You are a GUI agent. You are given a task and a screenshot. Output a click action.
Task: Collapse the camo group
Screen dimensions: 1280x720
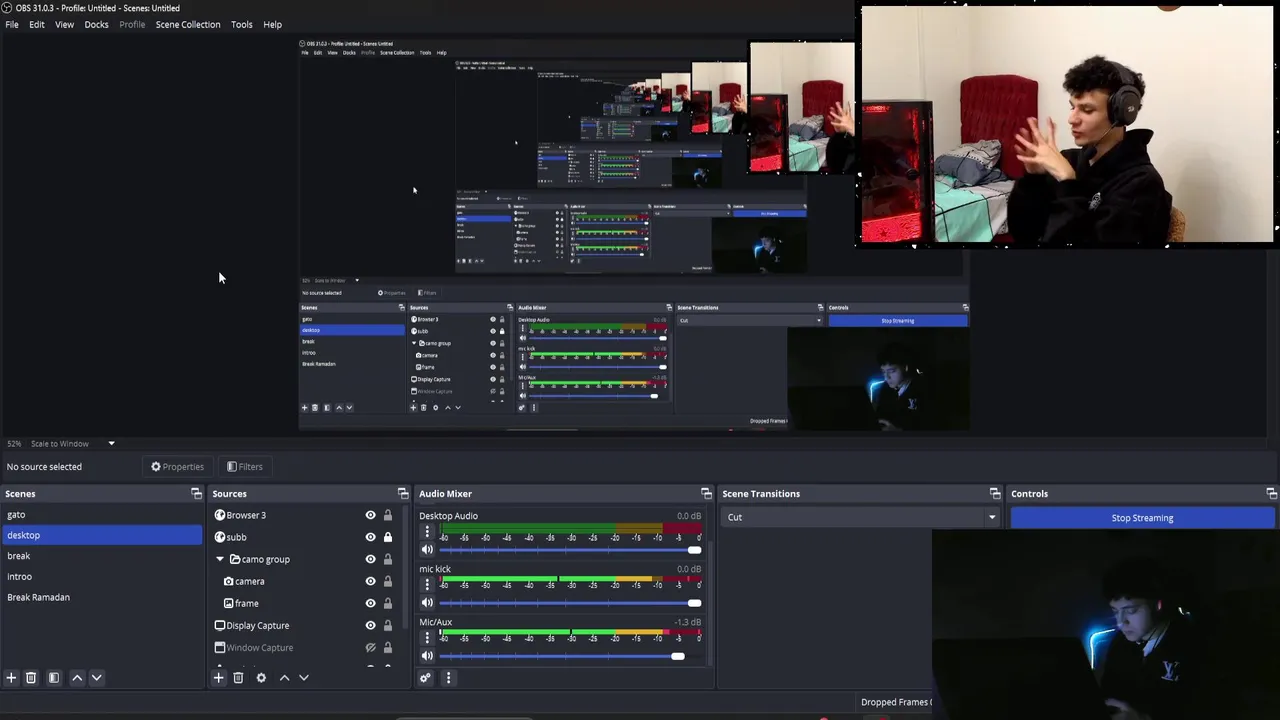point(220,559)
